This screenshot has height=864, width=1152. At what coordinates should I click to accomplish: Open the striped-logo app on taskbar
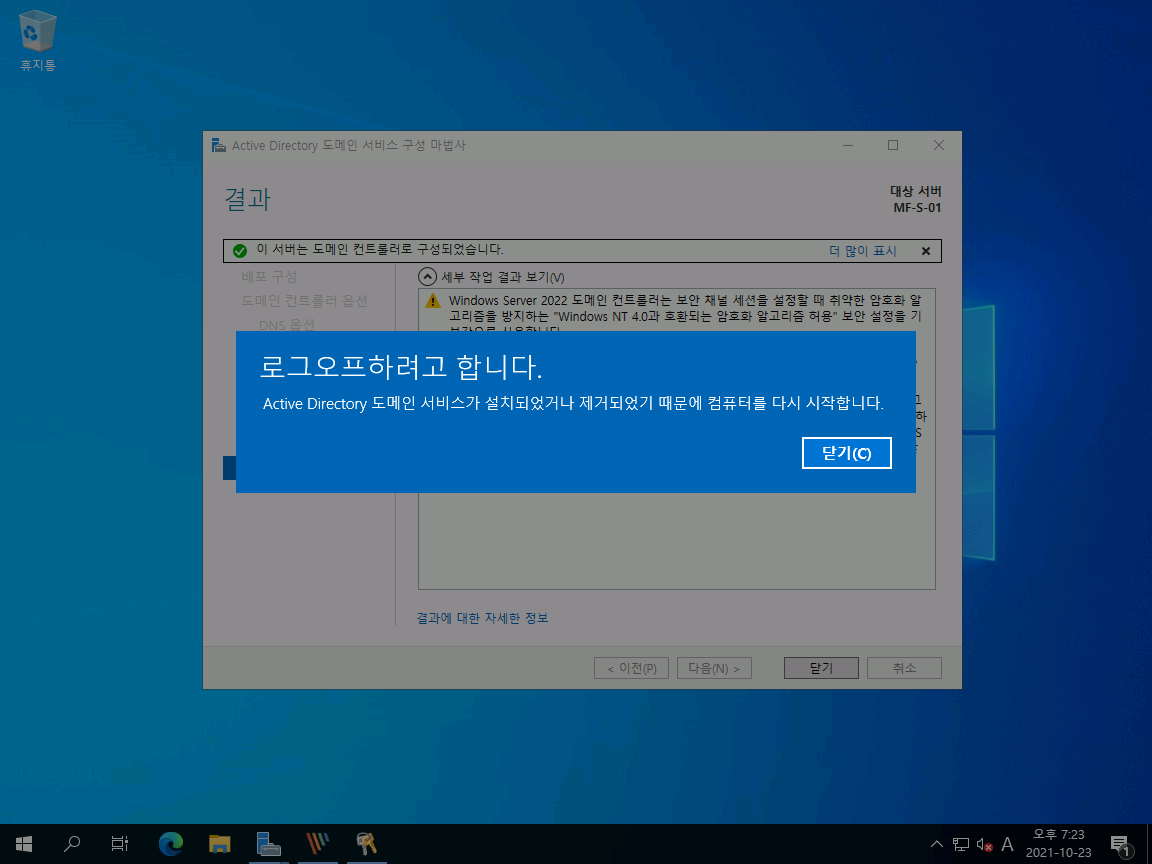pyautogui.click(x=317, y=844)
